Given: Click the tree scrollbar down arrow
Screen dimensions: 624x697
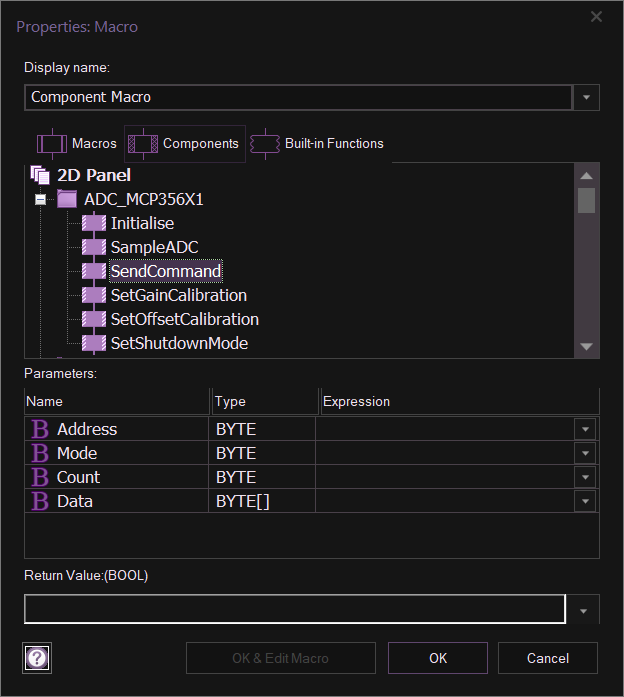Looking at the screenshot, I should click(x=587, y=346).
